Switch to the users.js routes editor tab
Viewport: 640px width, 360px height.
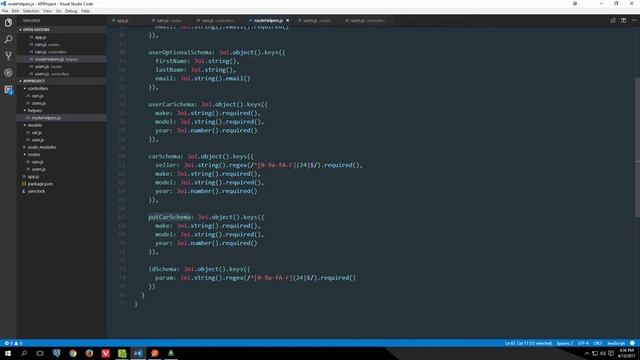tap(317, 20)
